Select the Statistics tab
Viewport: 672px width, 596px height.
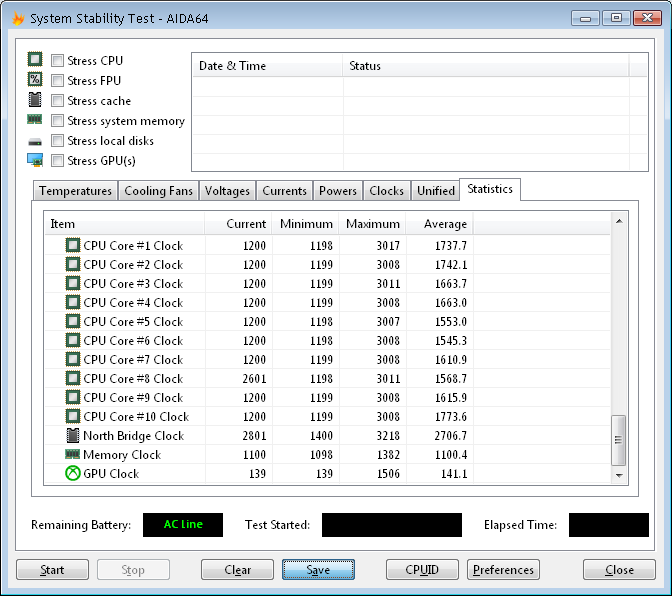coord(490,189)
